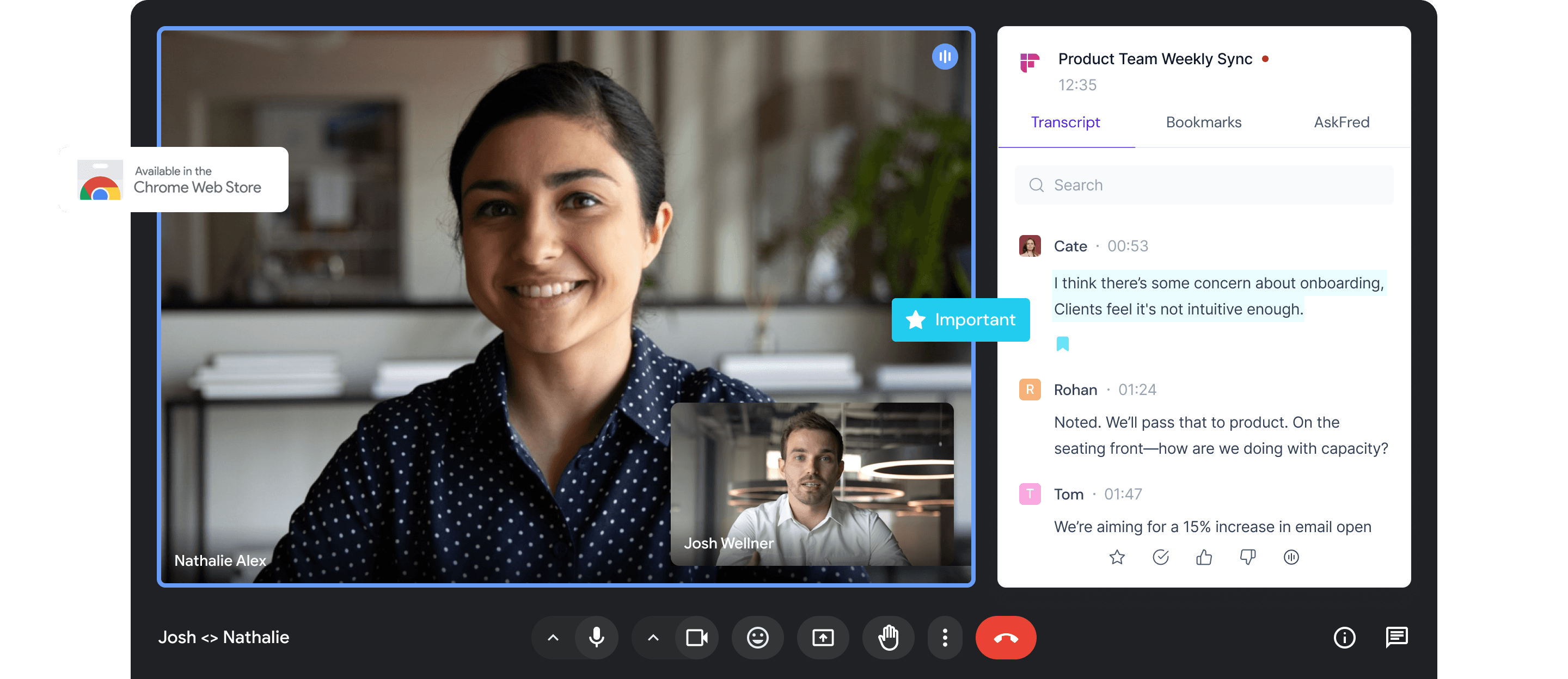Switch to the Bookmarks tab
1568x679 pixels.
(1203, 122)
